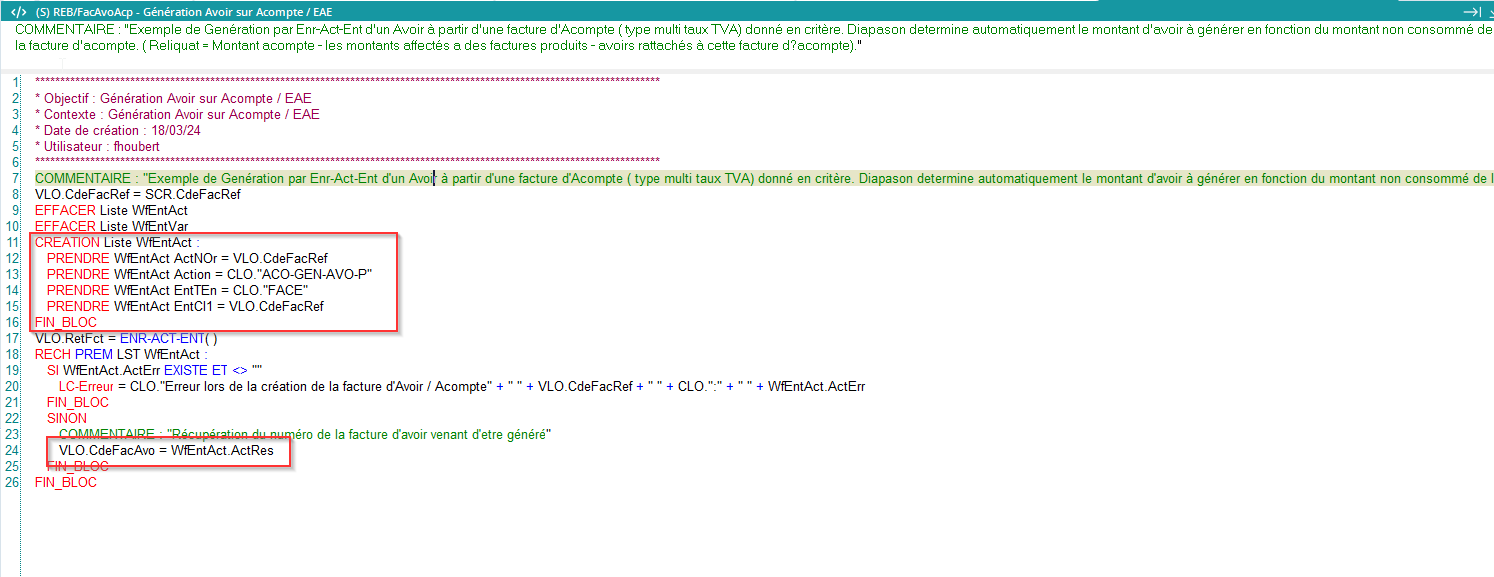Click line number 18 in the gutter
1494x577 pixels.
click(x=14, y=354)
